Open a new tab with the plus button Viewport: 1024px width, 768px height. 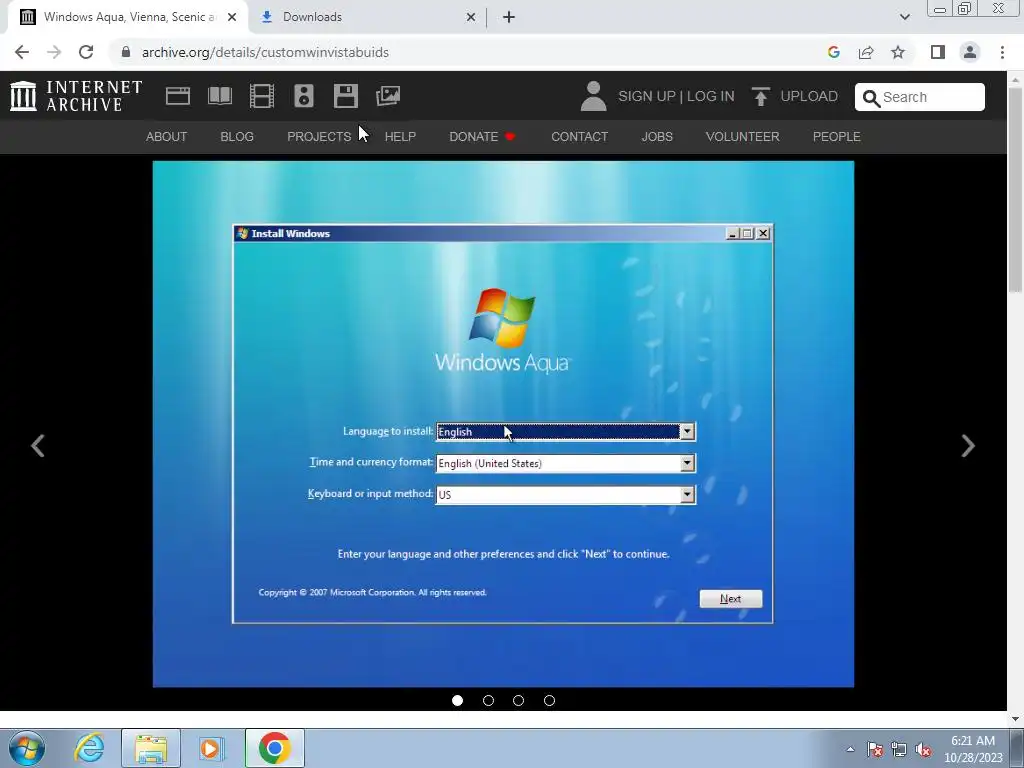tap(509, 17)
